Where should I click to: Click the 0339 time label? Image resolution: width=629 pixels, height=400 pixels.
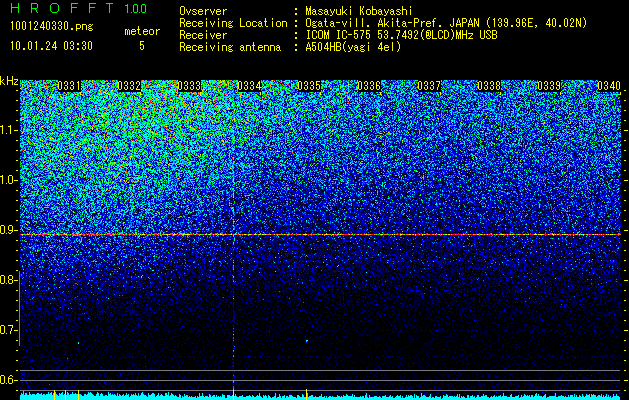(549, 86)
